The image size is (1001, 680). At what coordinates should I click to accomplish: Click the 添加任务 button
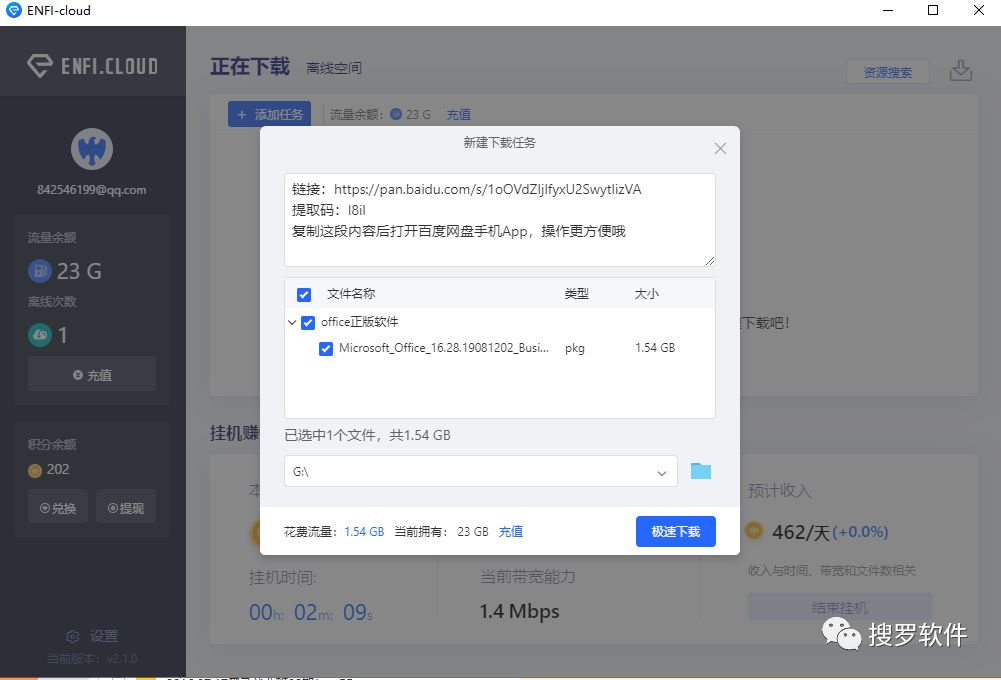point(269,114)
